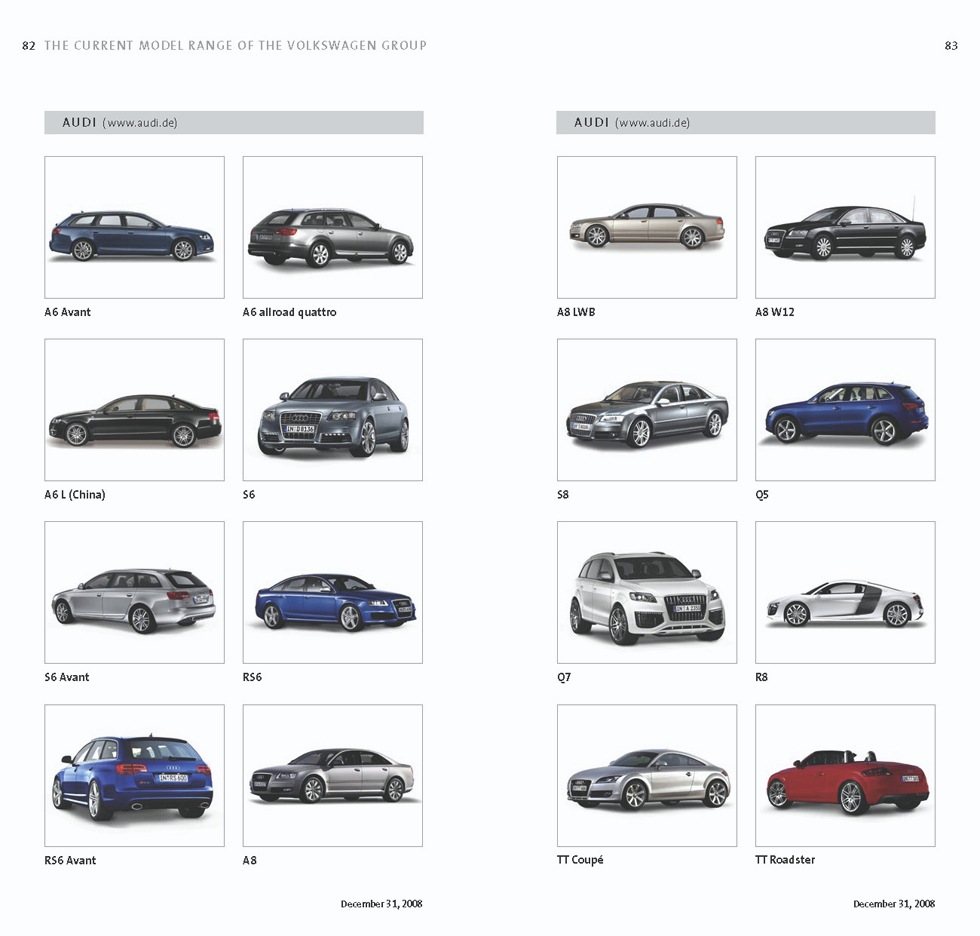980x936 pixels.
Task: Click the black A8 W12 photo
Action: pos(845,228)
